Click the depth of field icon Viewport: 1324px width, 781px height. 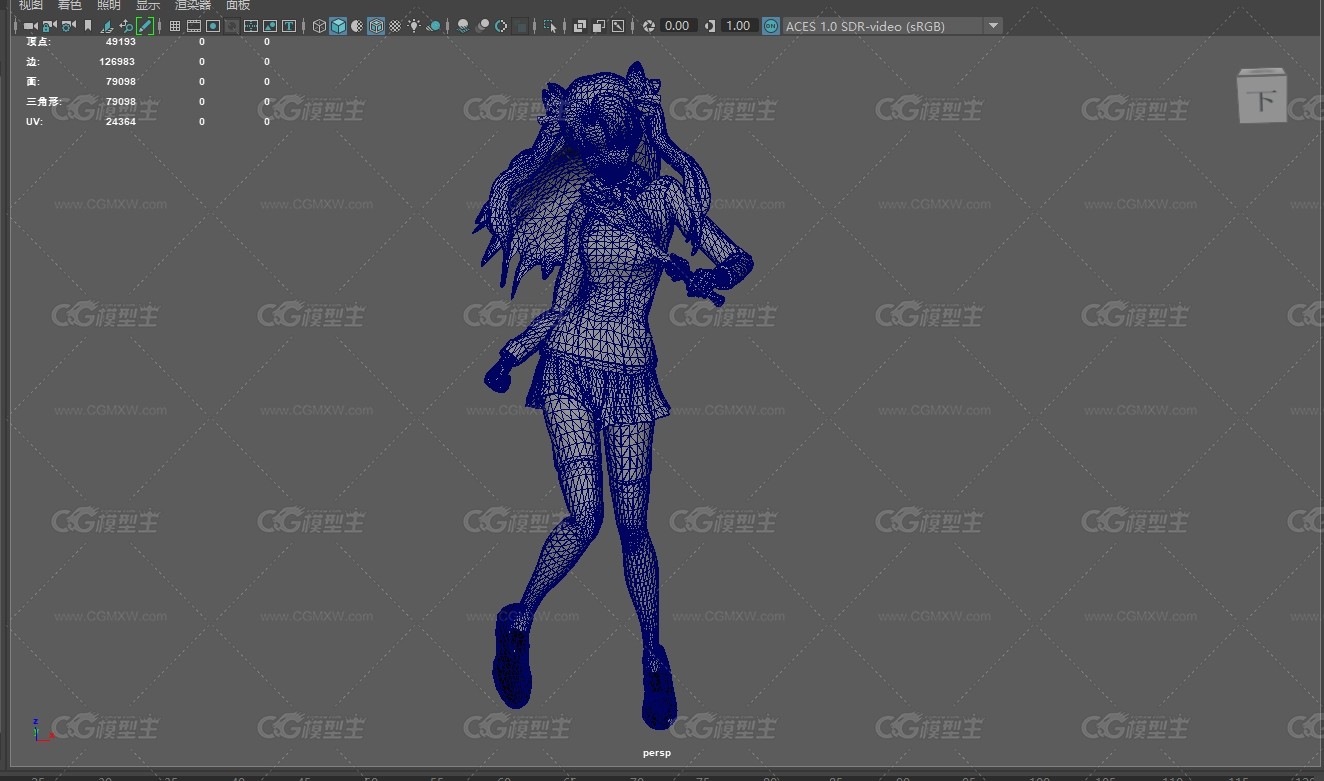point(521,26)
